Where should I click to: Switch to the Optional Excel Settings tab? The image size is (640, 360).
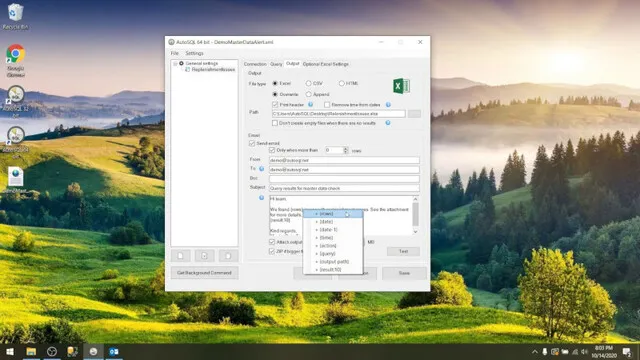[x=326, y=64]
